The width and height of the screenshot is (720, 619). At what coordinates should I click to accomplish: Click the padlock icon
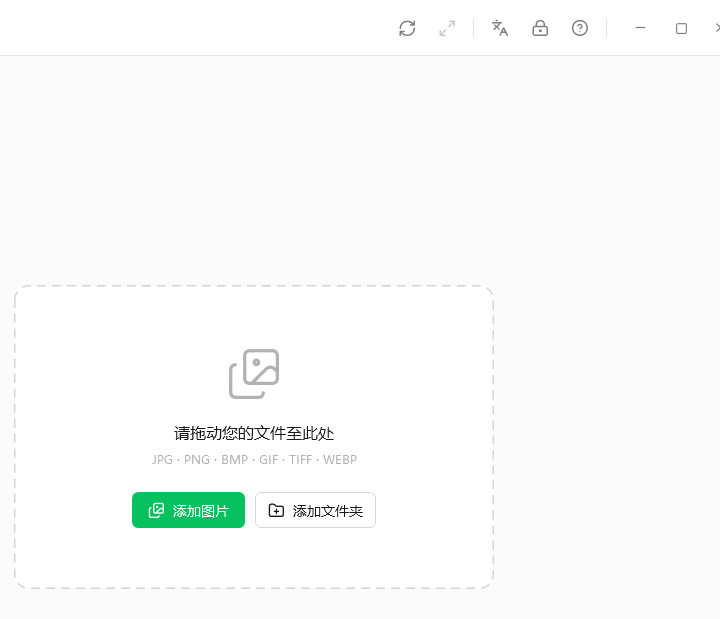[540, 28]
